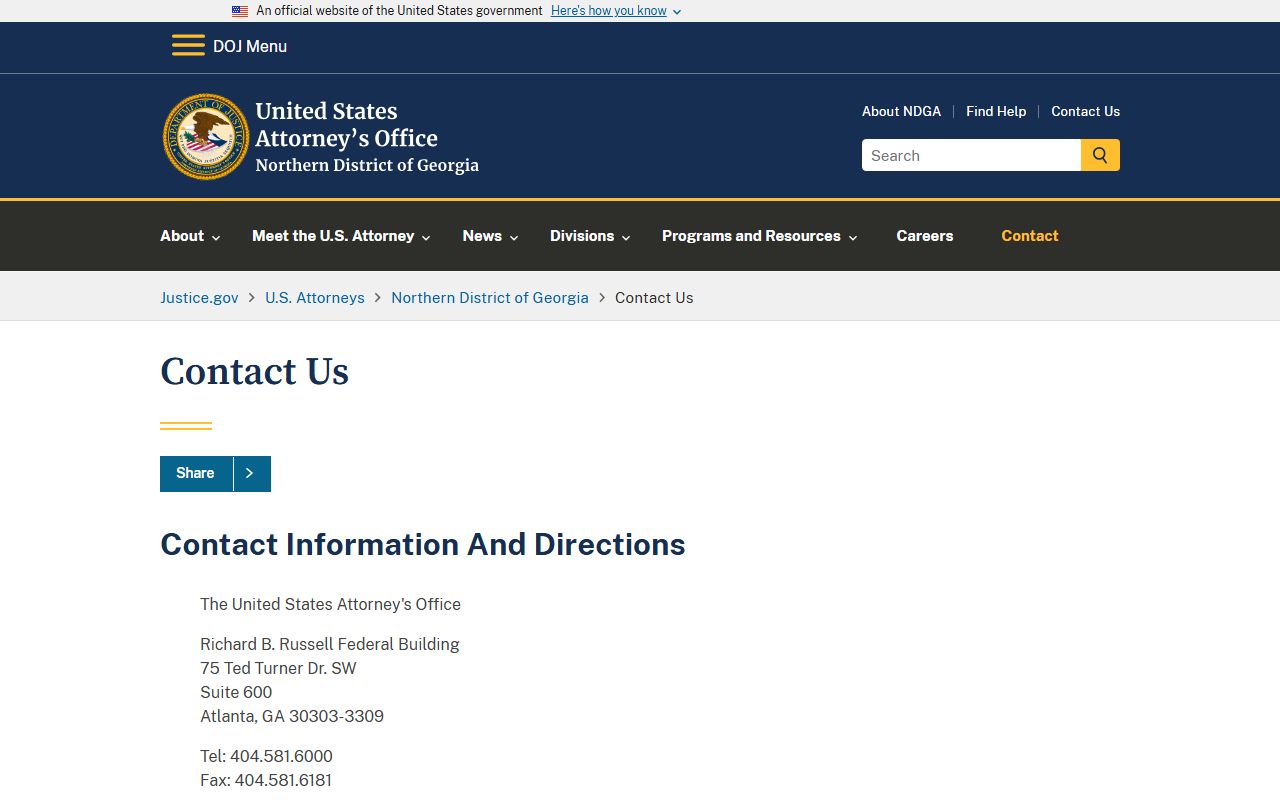Click the Department of Justice seal logo

pos(206,137)
